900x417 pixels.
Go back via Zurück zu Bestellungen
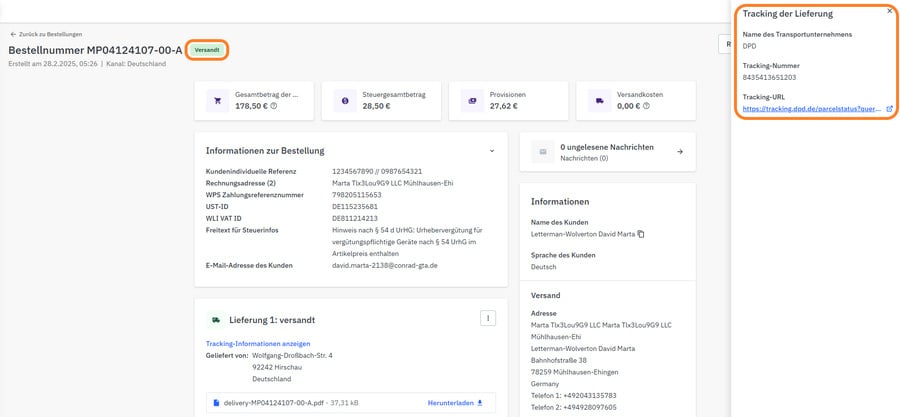click(46, 34)
